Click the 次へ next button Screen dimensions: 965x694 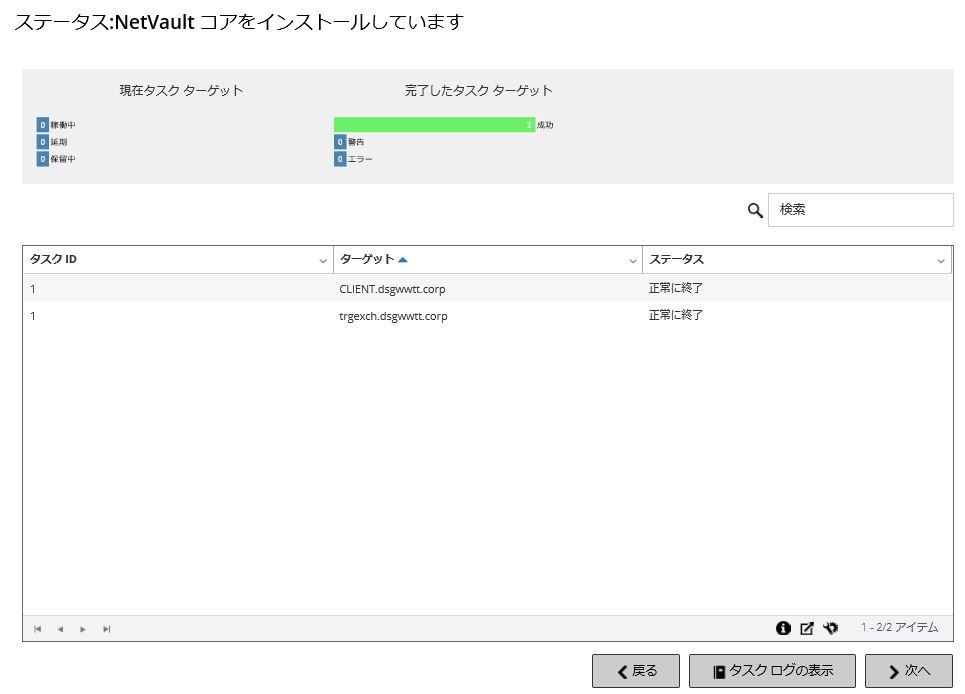tap(908, 671)
